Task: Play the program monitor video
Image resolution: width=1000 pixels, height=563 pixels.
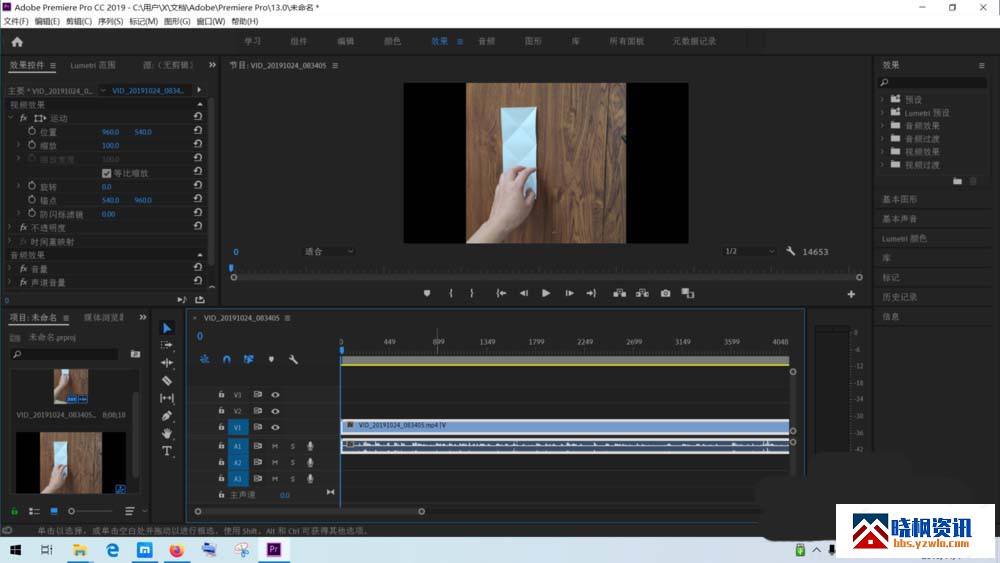Action: tap(546, 293)
